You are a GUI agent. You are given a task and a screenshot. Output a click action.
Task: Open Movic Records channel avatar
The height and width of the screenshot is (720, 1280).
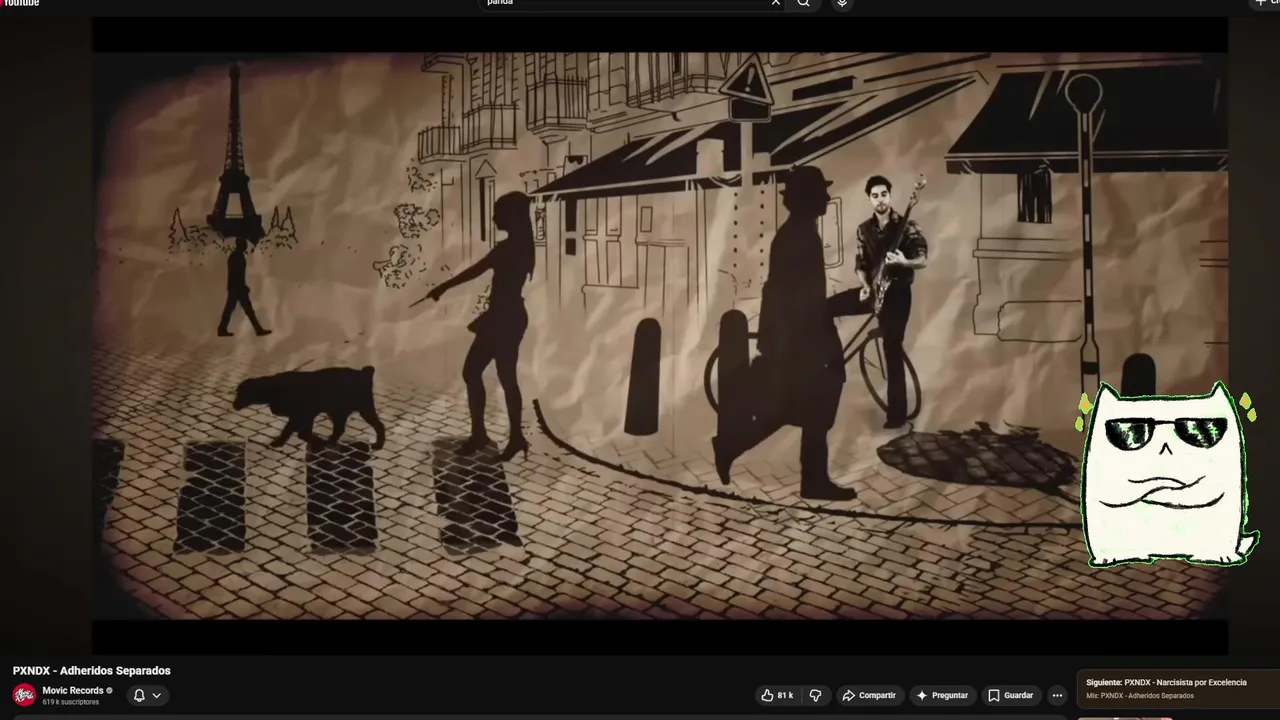[24, 695]
